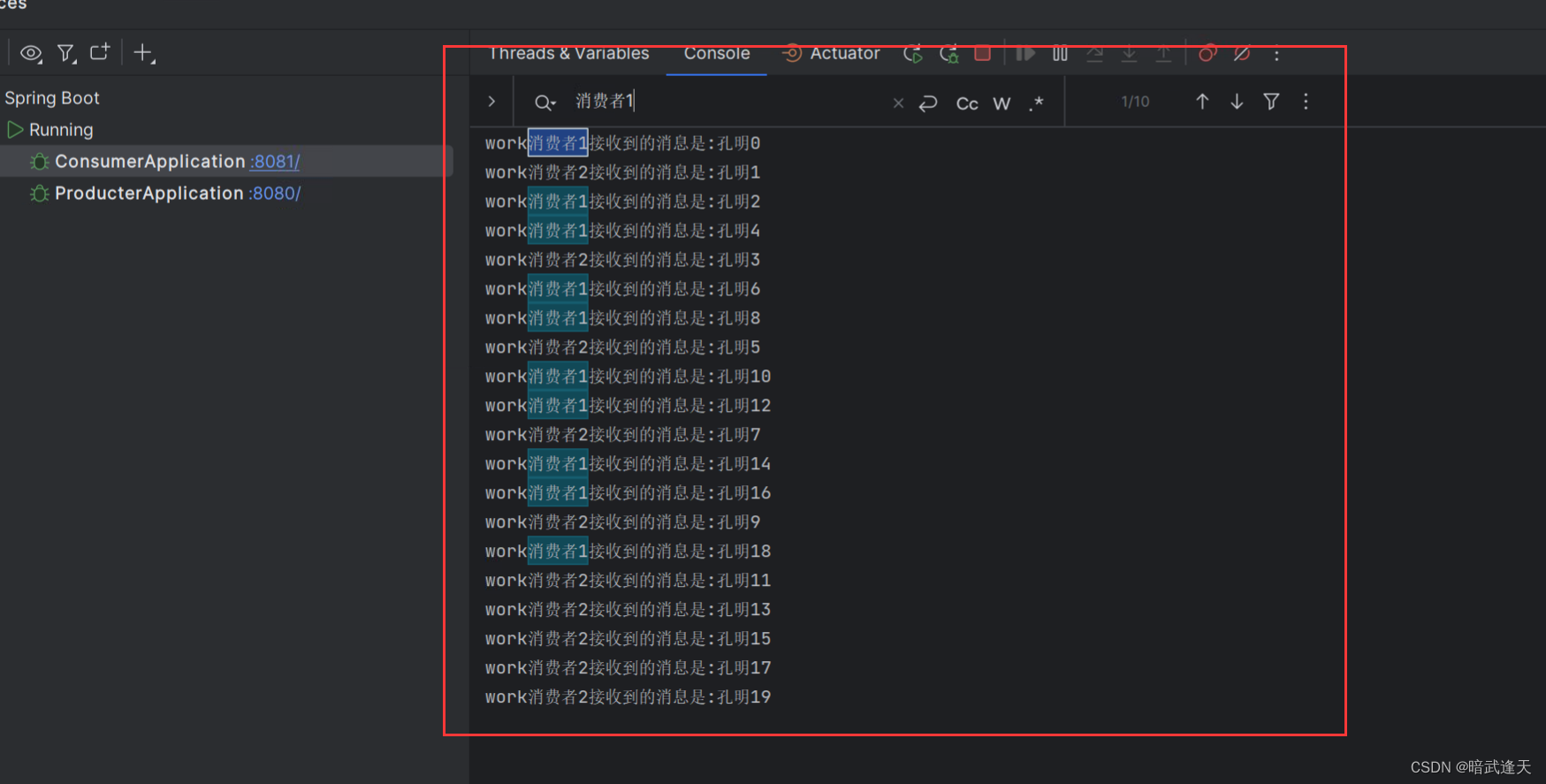This screenshot has height=784, width=1546.
Task: Click the rerun in debug mode icon
Action: tap(949, 54)
